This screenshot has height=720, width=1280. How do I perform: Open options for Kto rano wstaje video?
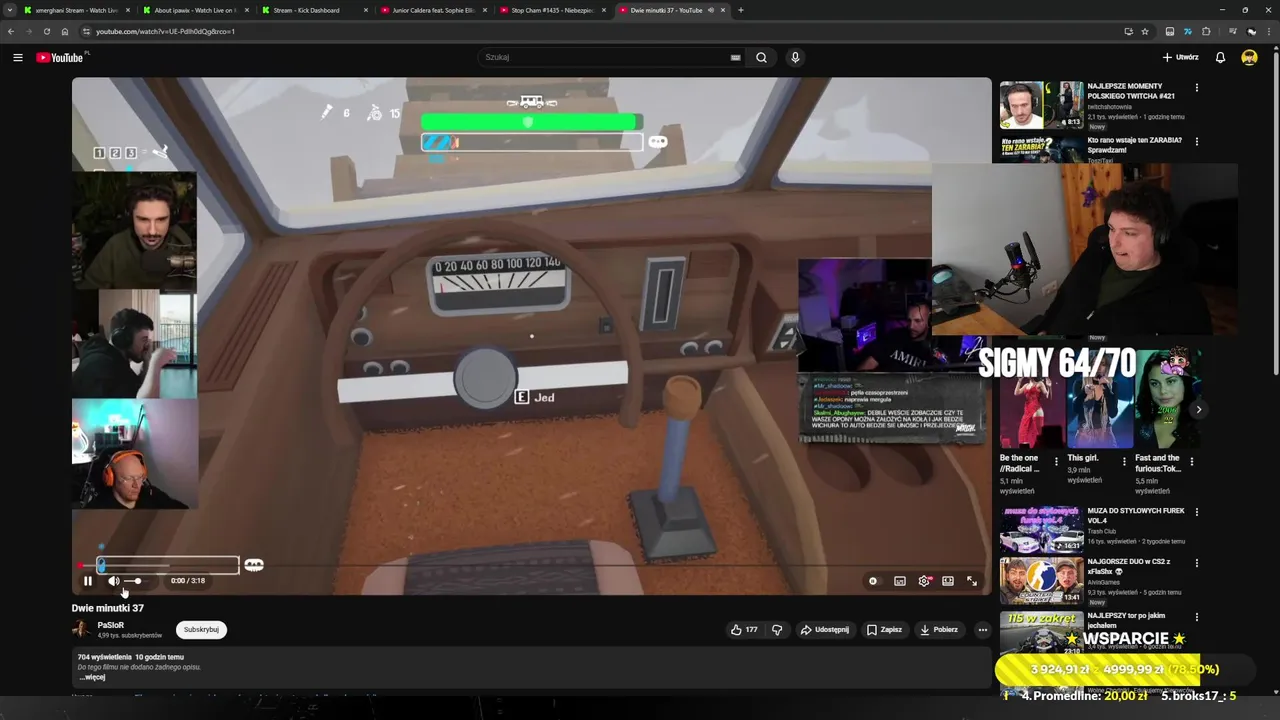pyautogui.click(x=1196, y=143)
